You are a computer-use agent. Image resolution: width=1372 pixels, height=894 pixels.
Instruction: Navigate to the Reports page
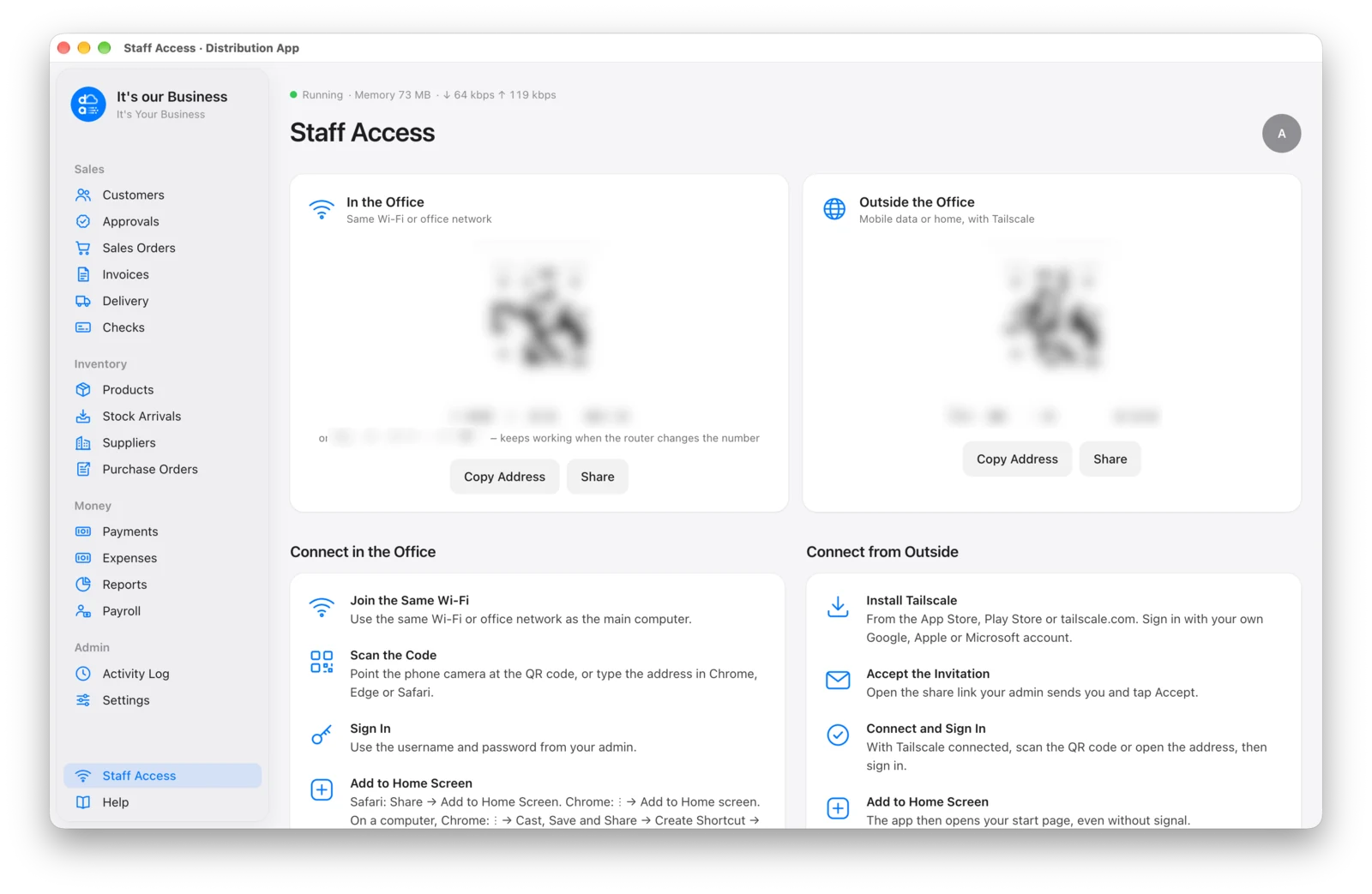tap(162, 585)
